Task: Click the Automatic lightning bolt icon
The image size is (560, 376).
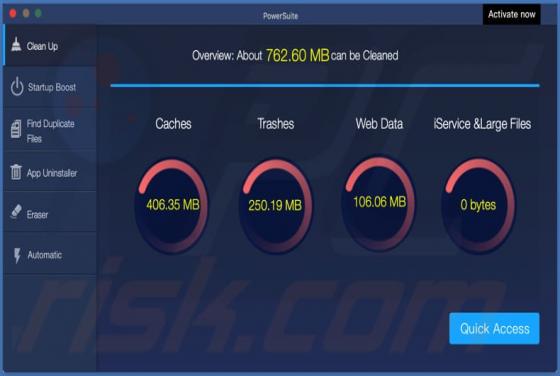Action: pos(17,255)
